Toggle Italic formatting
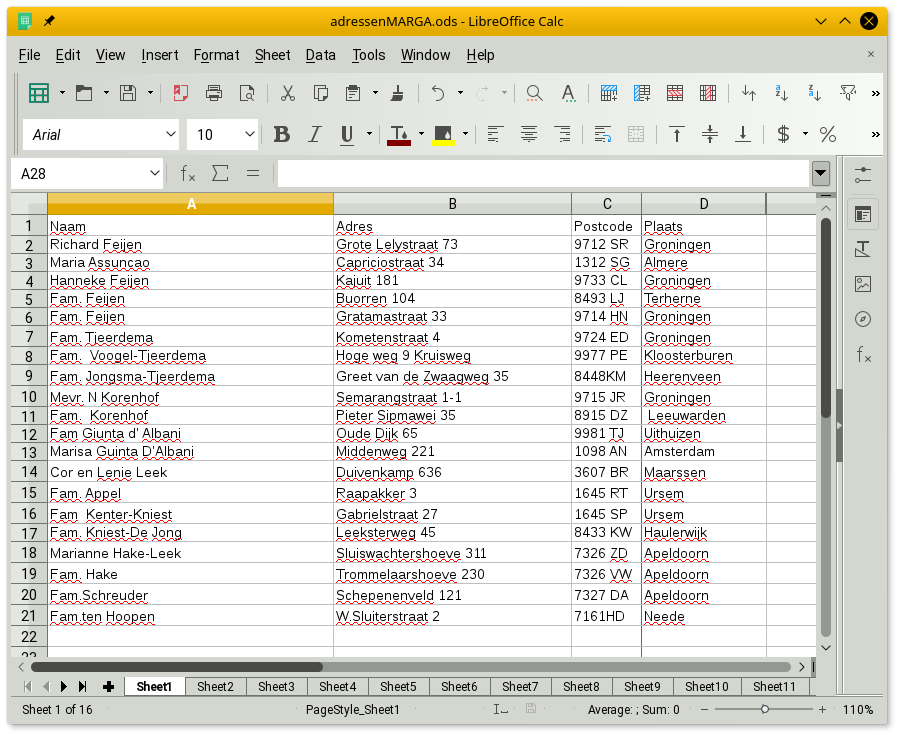The width and height of the screenshot is (900, 737). tap(314, 134)
